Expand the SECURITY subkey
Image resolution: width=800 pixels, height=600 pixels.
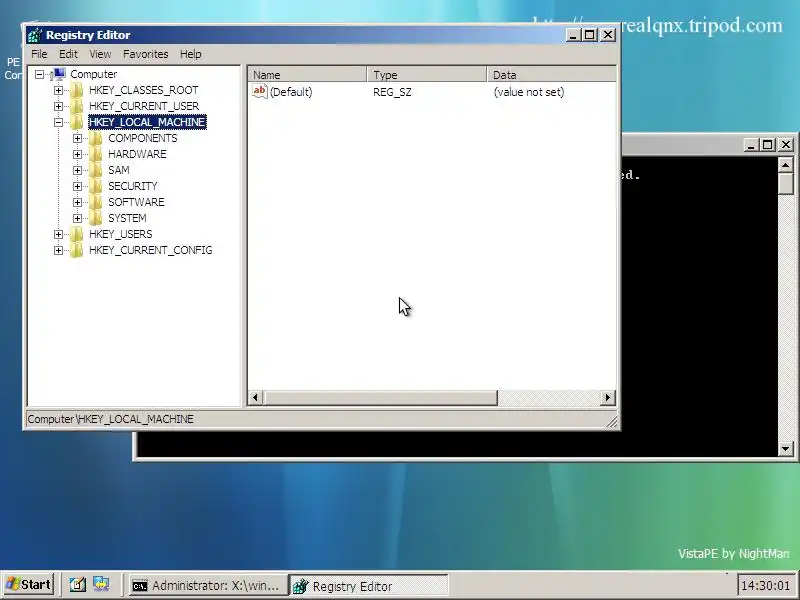click(77, 186)
